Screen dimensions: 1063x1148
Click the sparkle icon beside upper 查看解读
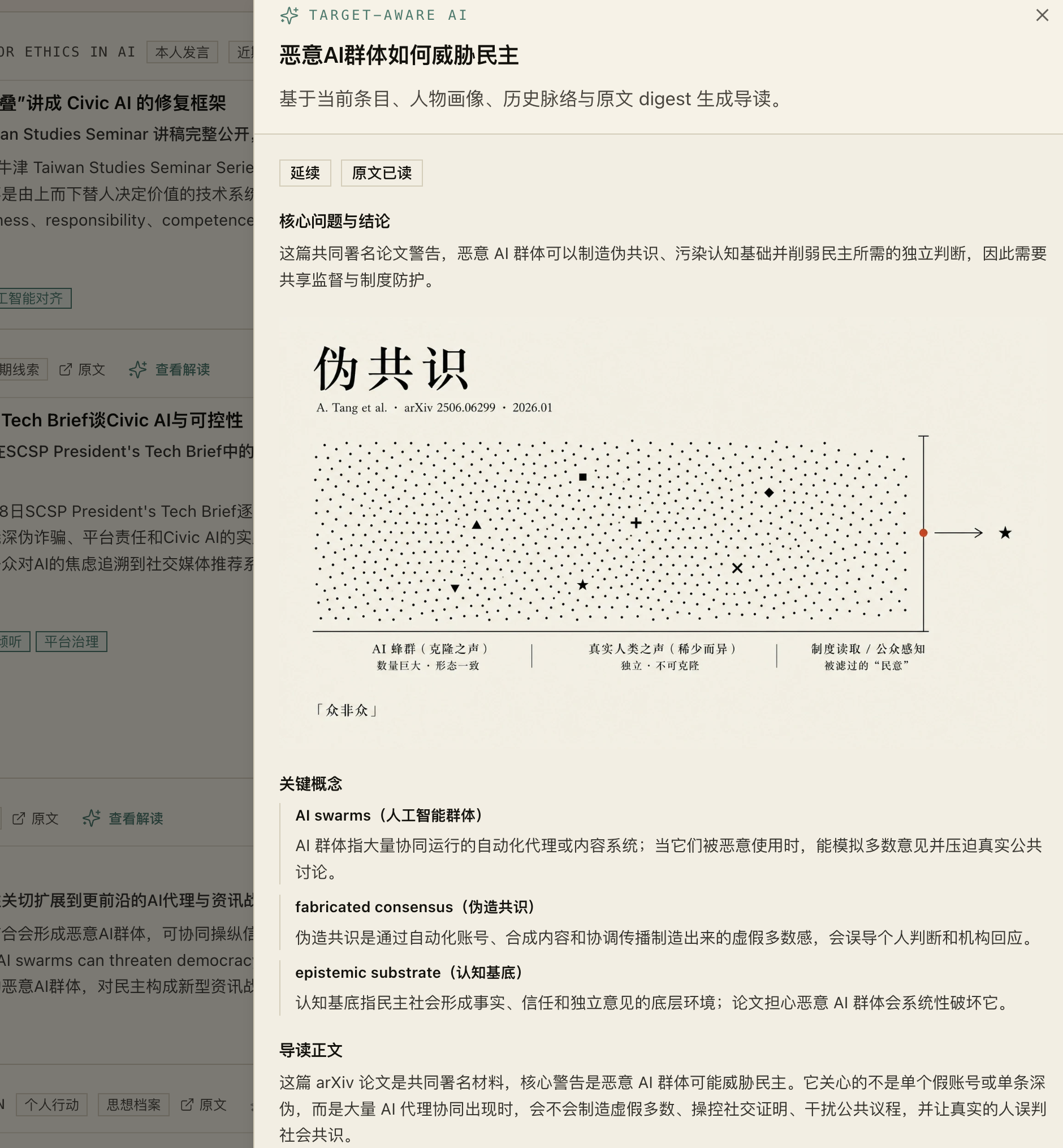(x=138, y=369)
